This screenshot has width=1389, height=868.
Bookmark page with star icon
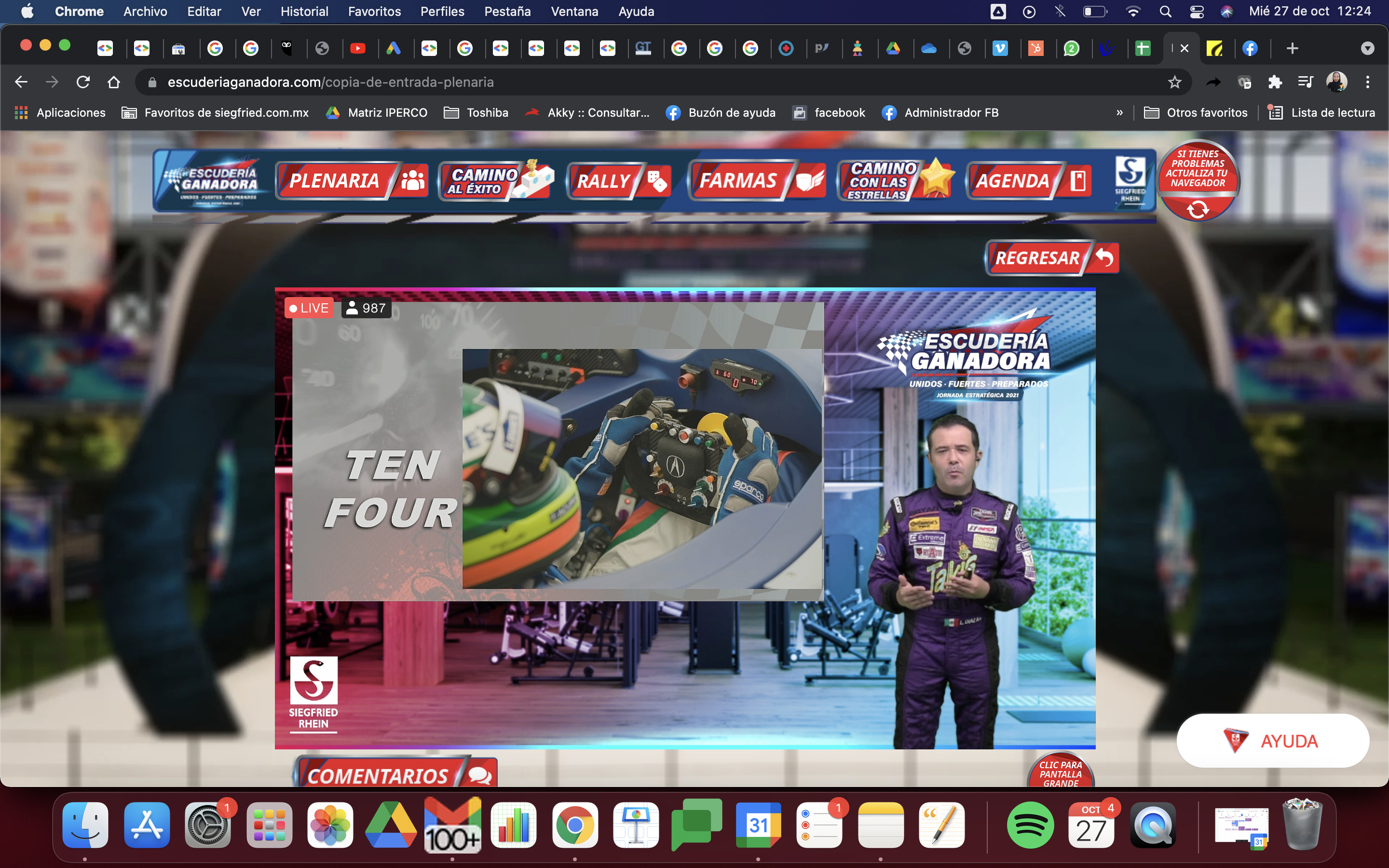click(1175, 82)
